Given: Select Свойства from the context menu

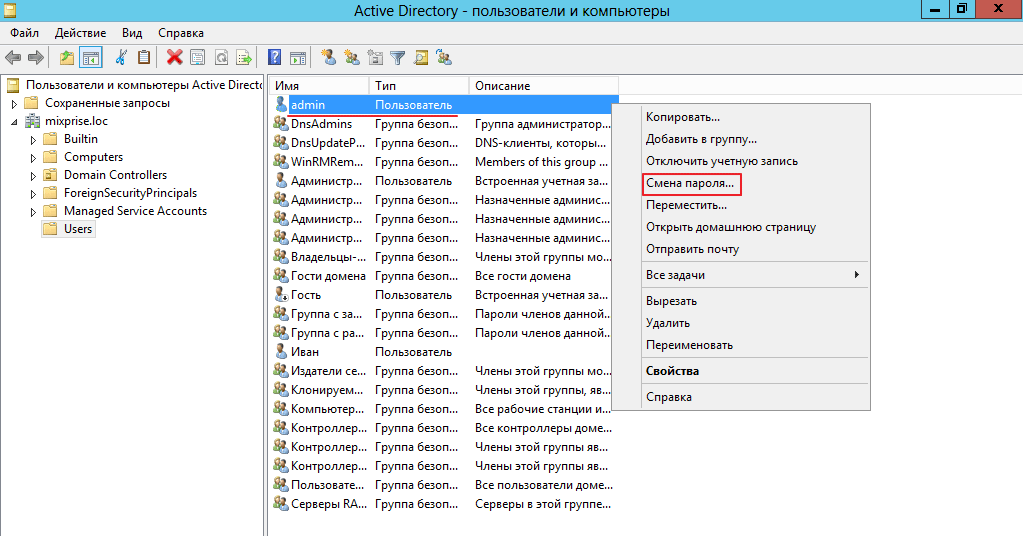Looking at the screenshot, I should (x=672, y=371).
